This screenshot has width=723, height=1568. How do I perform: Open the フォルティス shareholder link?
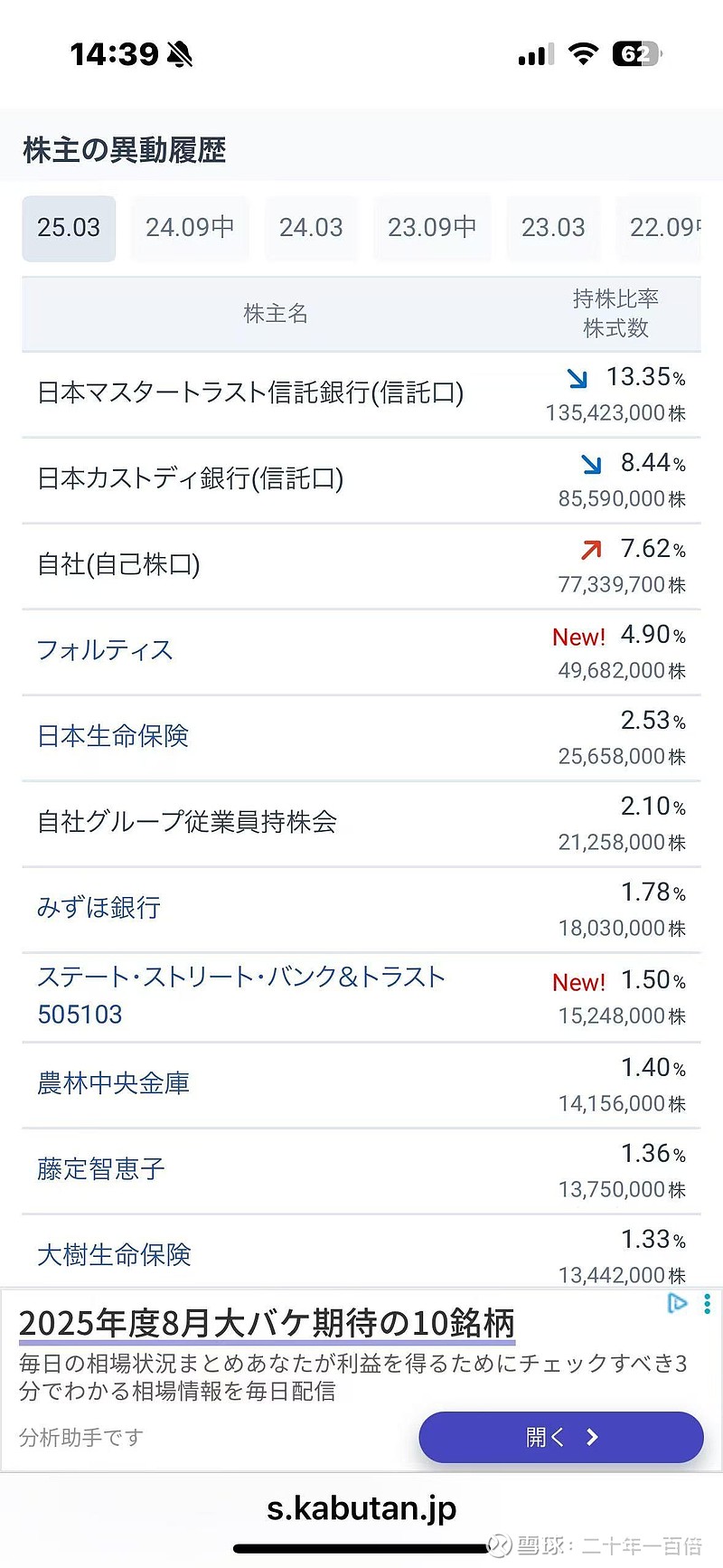(105, 650)
